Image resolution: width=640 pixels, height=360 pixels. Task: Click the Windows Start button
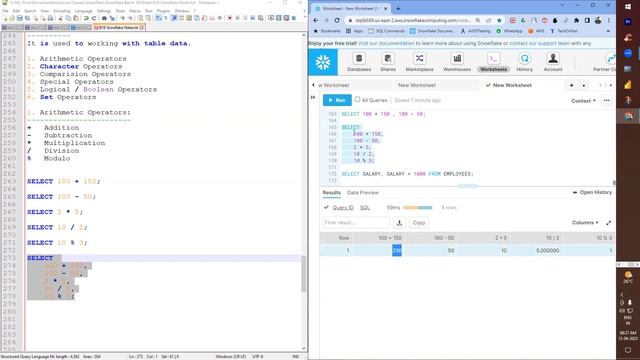(628, 6)
